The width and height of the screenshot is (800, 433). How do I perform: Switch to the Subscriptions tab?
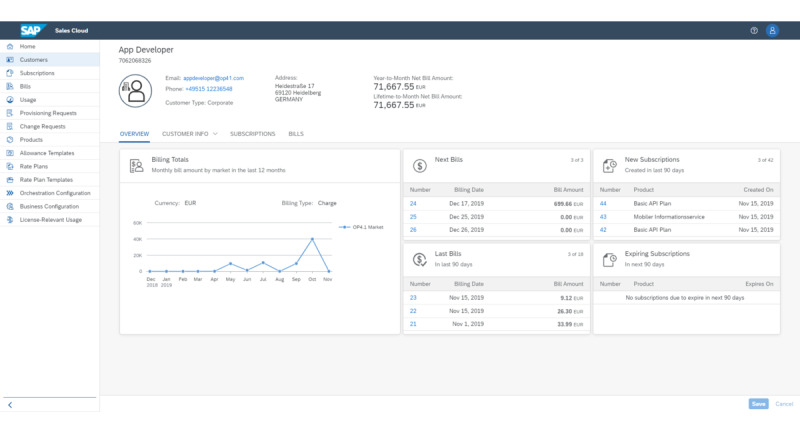(x=252, y=133)
